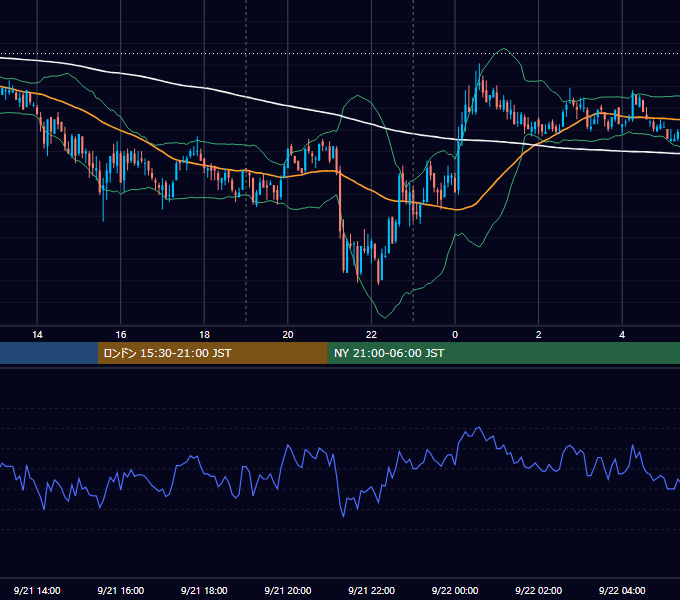
Task: Click hour label 22 on price chart axis
Action: pos(371,335)
